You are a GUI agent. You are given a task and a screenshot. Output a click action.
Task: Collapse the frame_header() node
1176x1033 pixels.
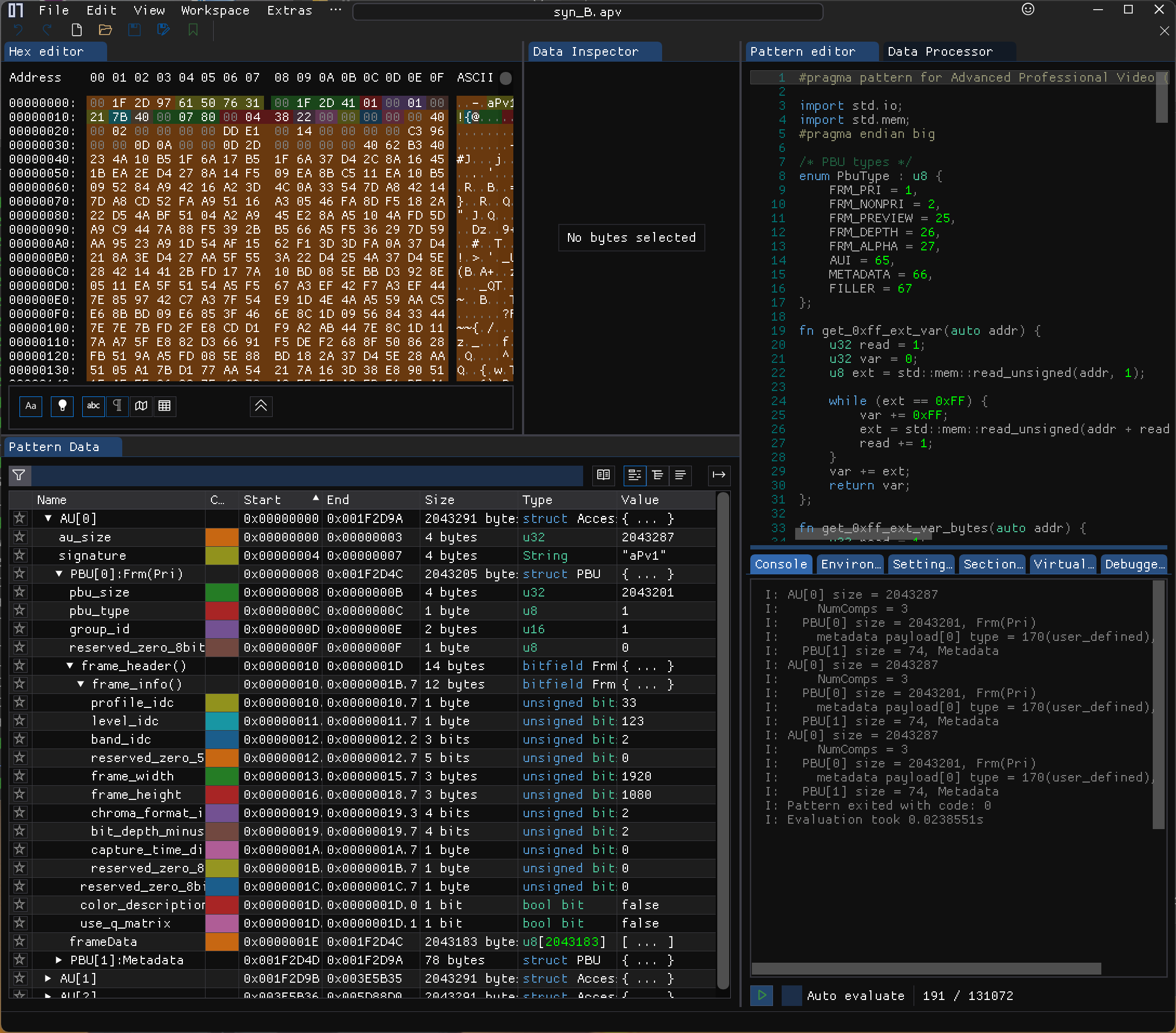click(70, 666)
